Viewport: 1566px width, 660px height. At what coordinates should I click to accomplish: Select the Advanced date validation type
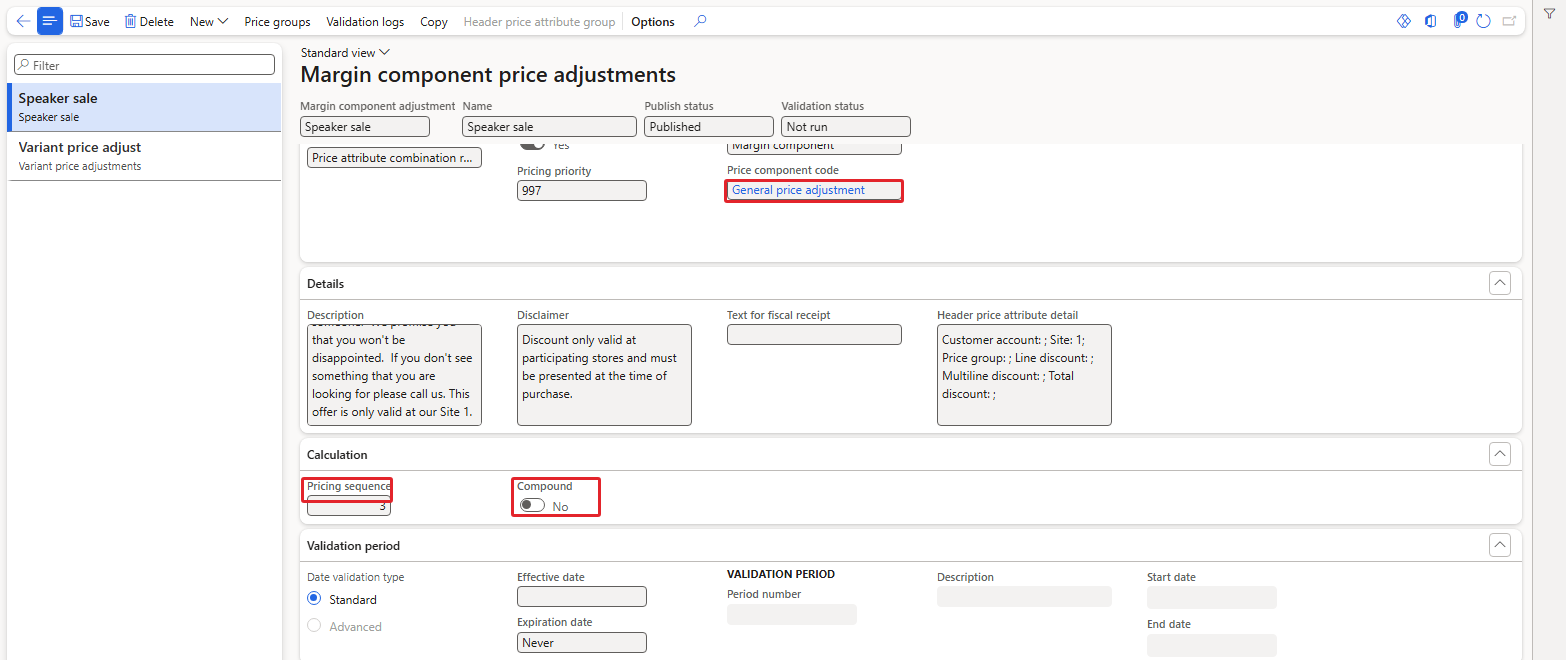coord(314,626)
